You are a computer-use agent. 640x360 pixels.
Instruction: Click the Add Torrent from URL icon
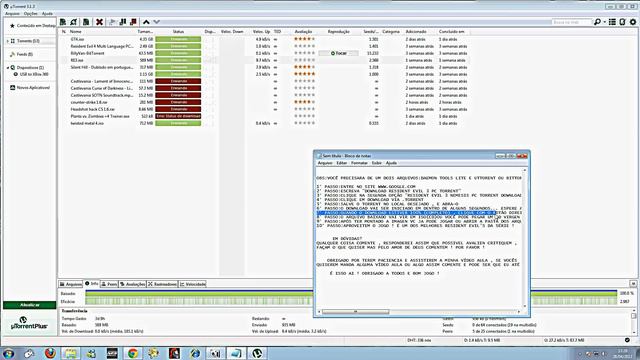[x=74, y=22]
